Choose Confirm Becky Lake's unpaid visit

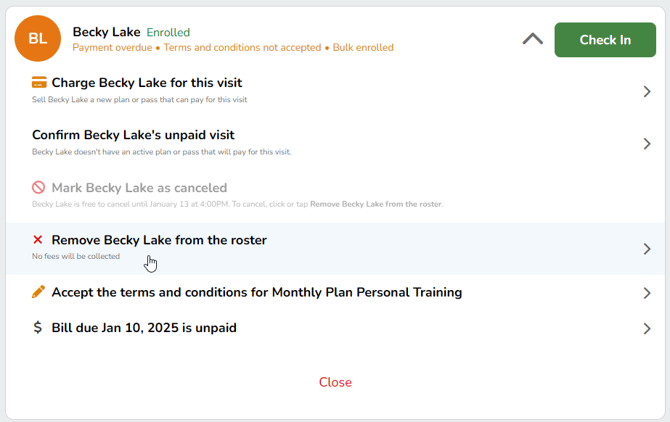click(133, 135)
